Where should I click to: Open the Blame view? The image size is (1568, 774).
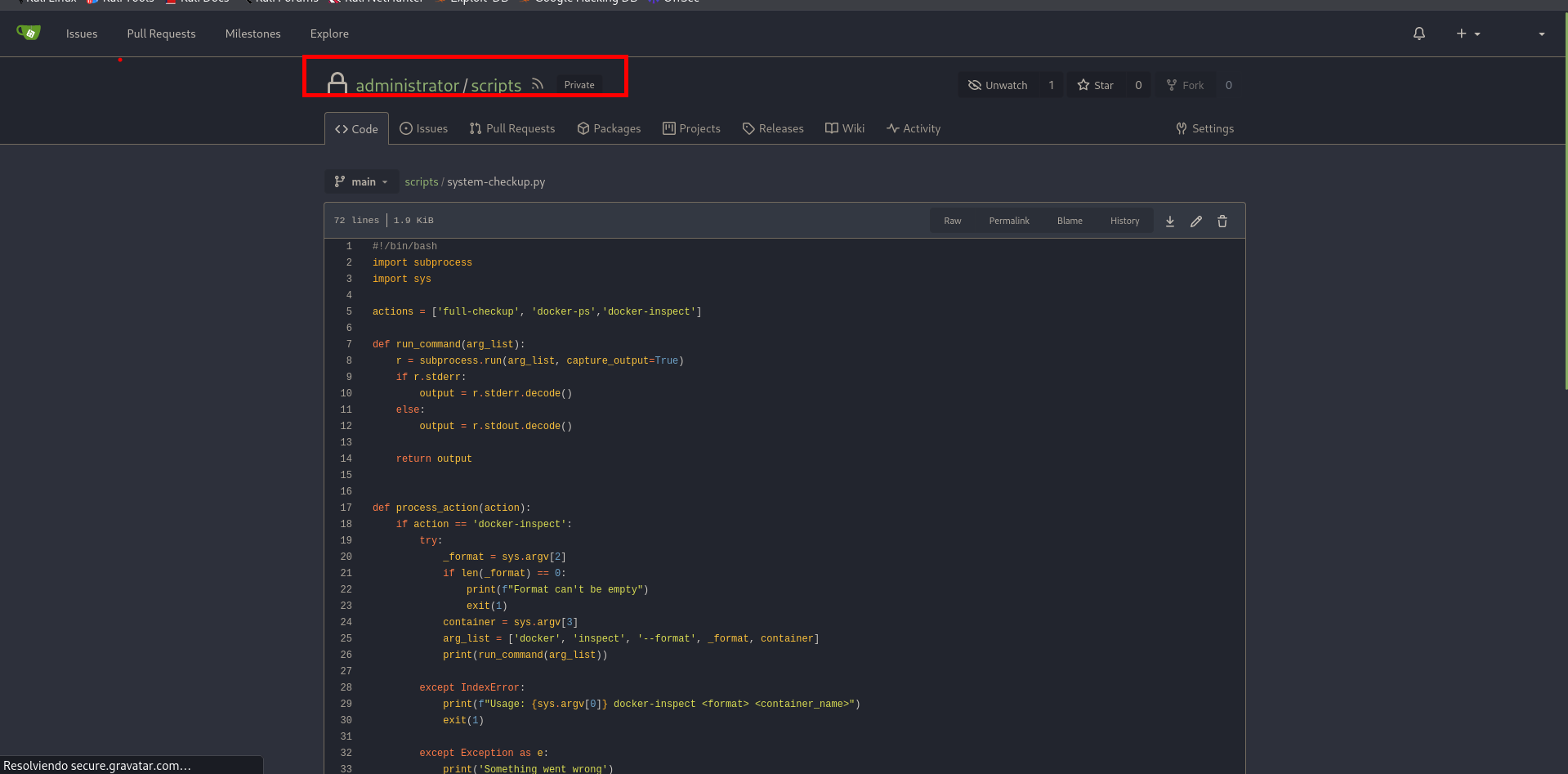[1069, 221]
